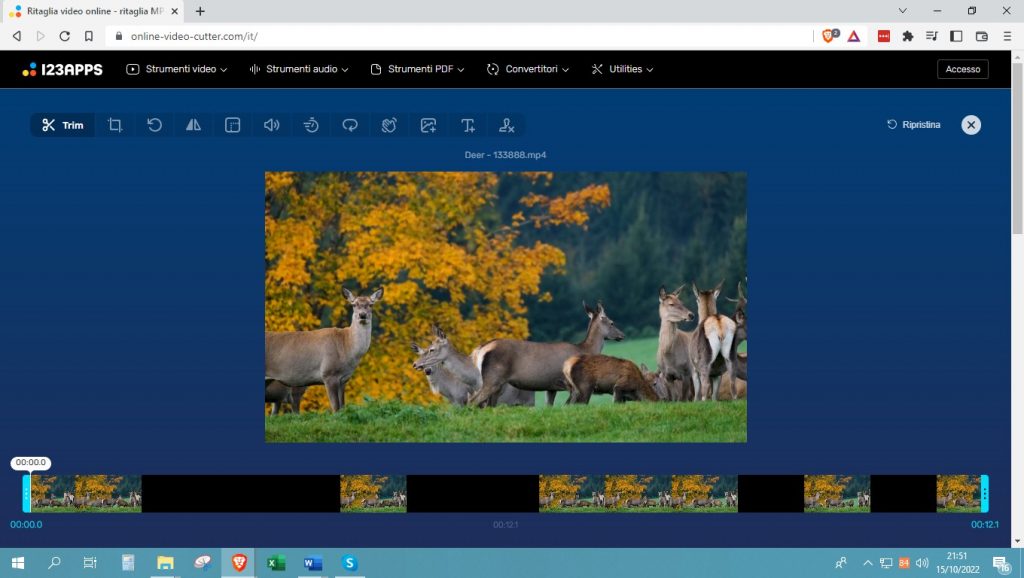Click the Rotate tool icon
This screenshot has width=1024, height=578.
point(154,125)
